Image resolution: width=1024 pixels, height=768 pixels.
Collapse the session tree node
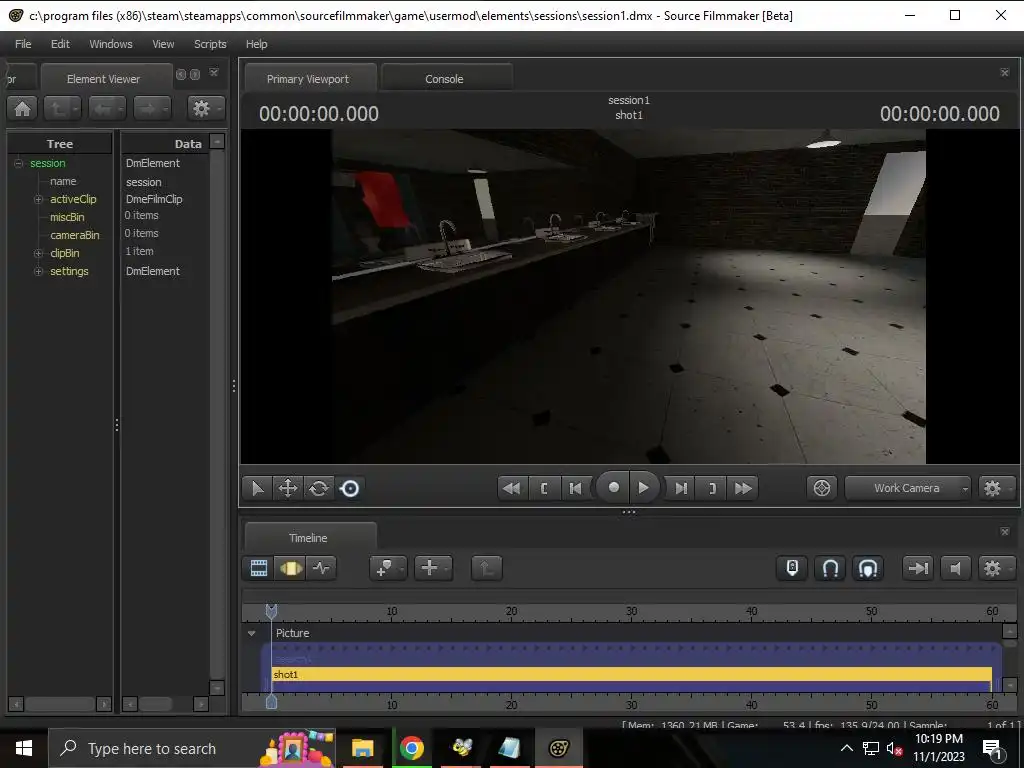point(18,163)
